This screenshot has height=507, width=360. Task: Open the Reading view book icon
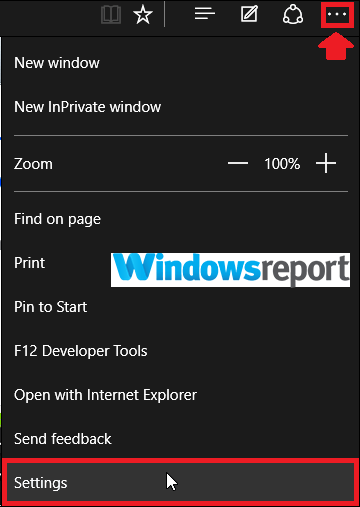111,15
